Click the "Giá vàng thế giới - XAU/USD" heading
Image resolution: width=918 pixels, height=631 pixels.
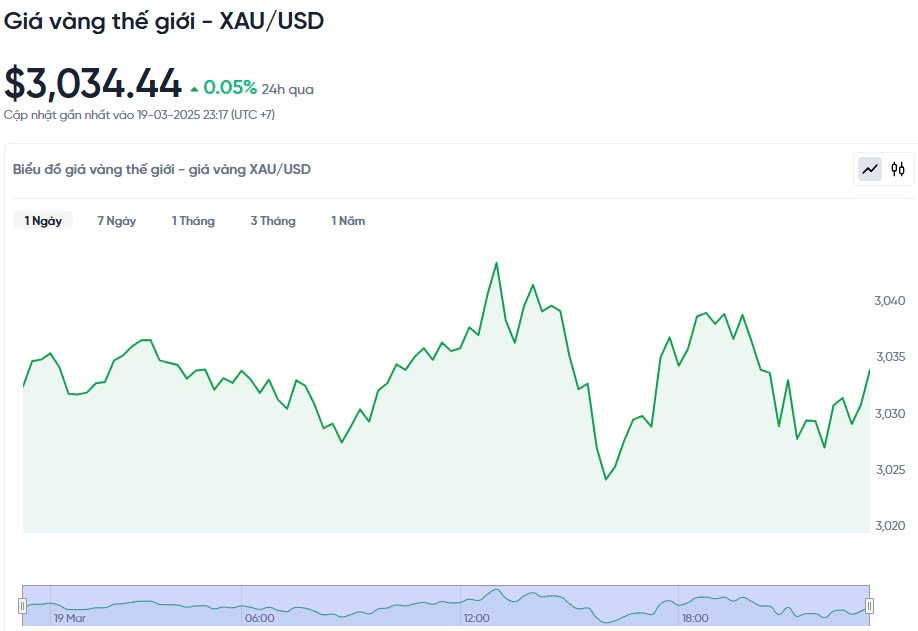164,20
